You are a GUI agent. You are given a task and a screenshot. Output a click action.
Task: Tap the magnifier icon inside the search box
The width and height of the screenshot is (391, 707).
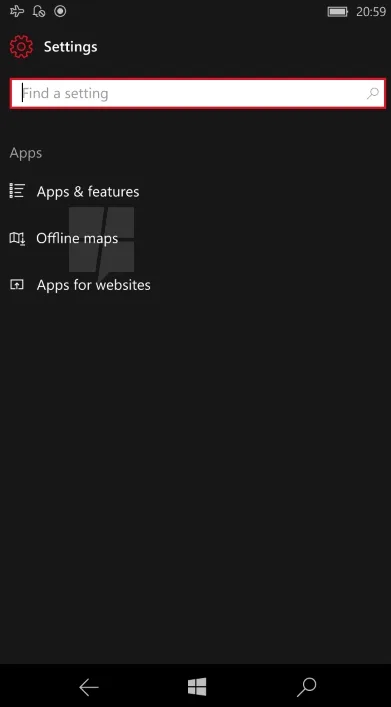(x=373, y=93)
